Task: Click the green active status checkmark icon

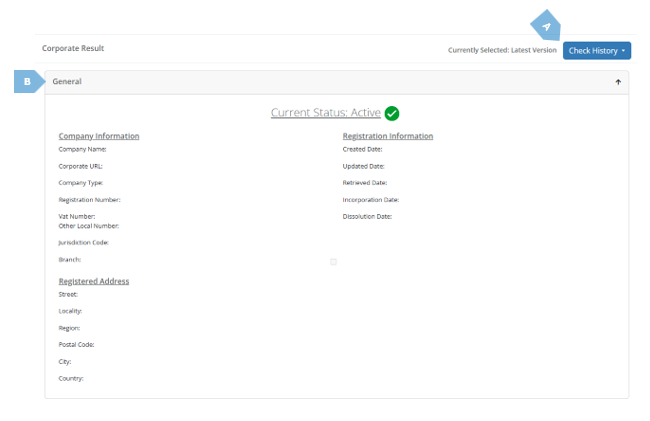Action: point(392,113)
